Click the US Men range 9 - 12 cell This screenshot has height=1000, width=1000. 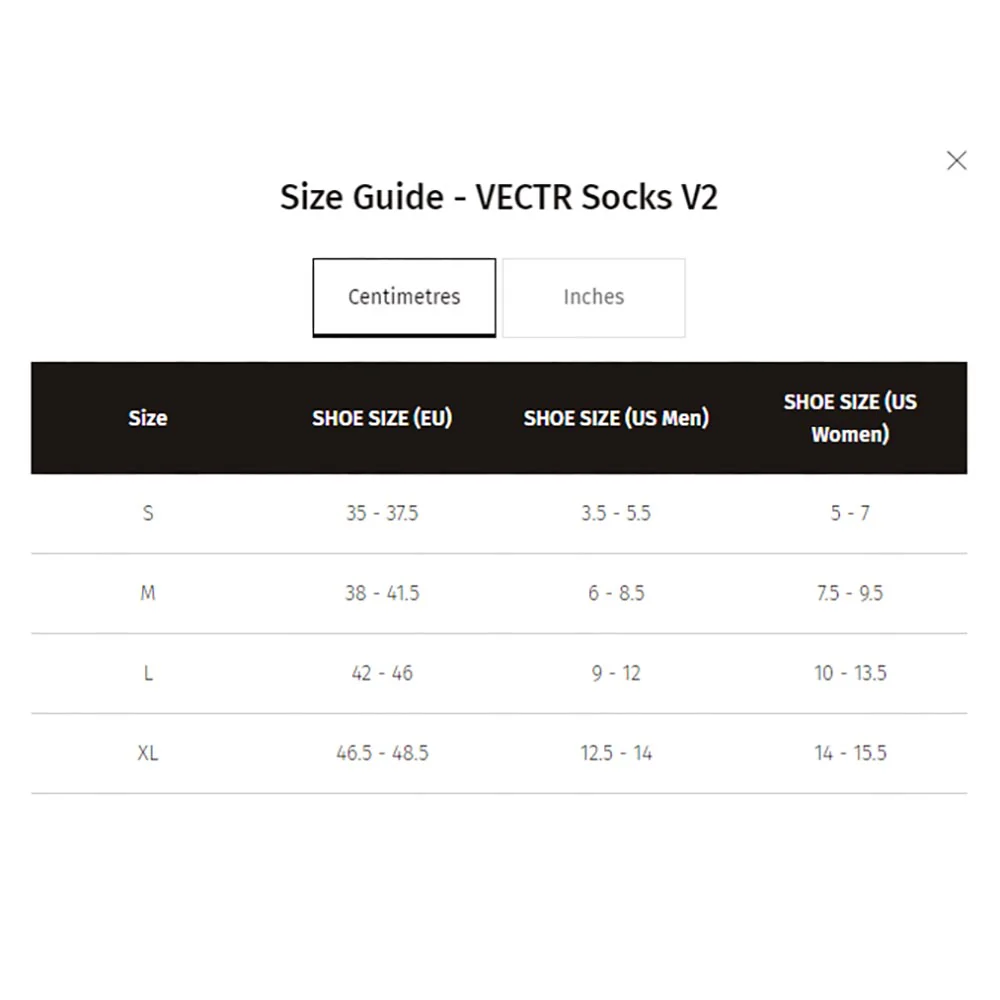coord(617,673)
